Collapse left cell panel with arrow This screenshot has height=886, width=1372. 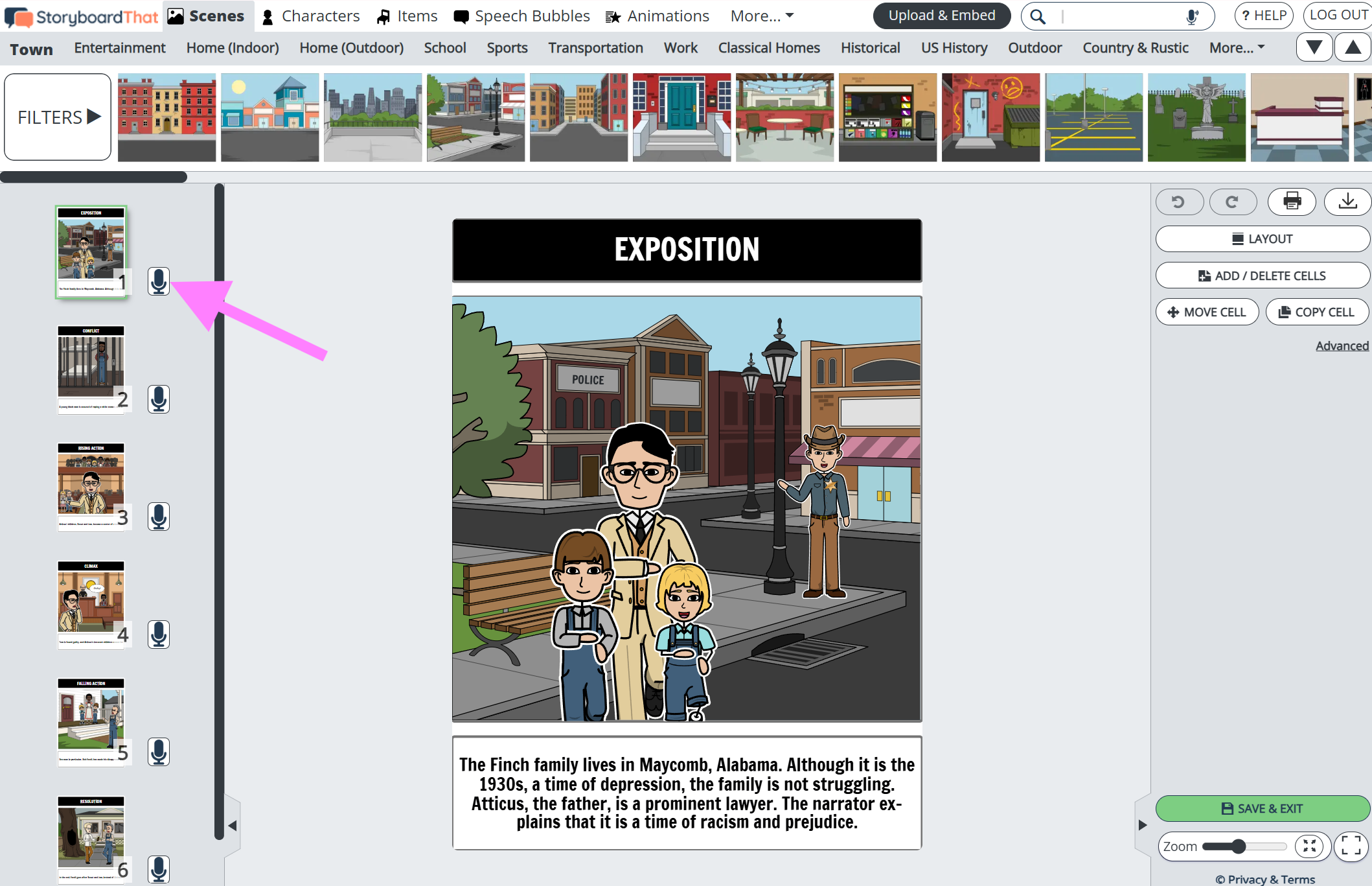233,826
